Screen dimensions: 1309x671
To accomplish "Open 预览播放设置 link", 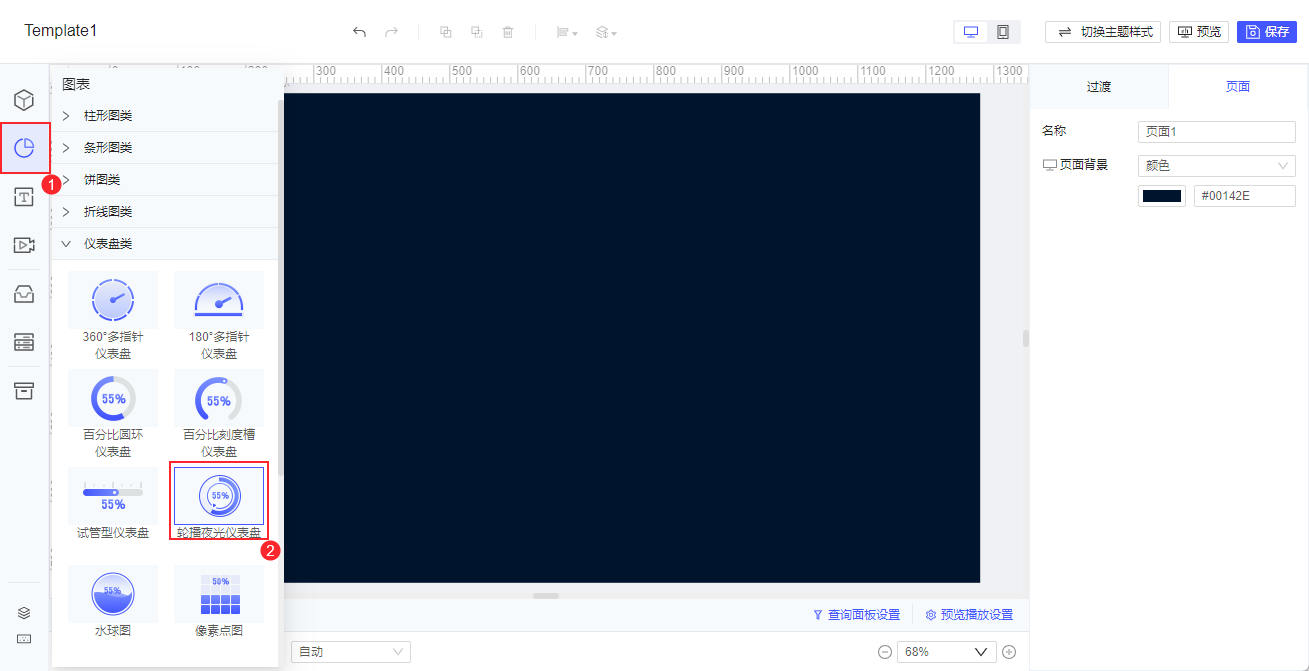I will click(969, 615).
